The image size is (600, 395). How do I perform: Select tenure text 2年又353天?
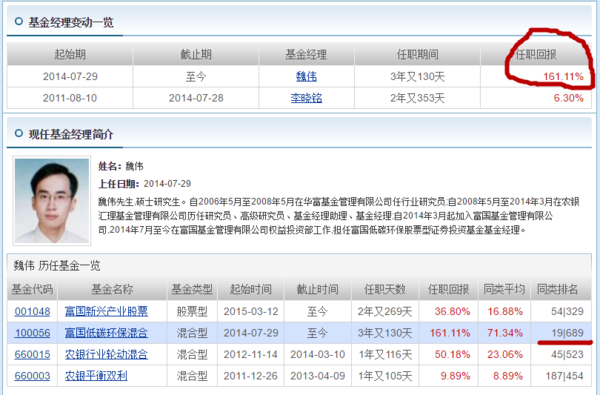click(417, 98)
